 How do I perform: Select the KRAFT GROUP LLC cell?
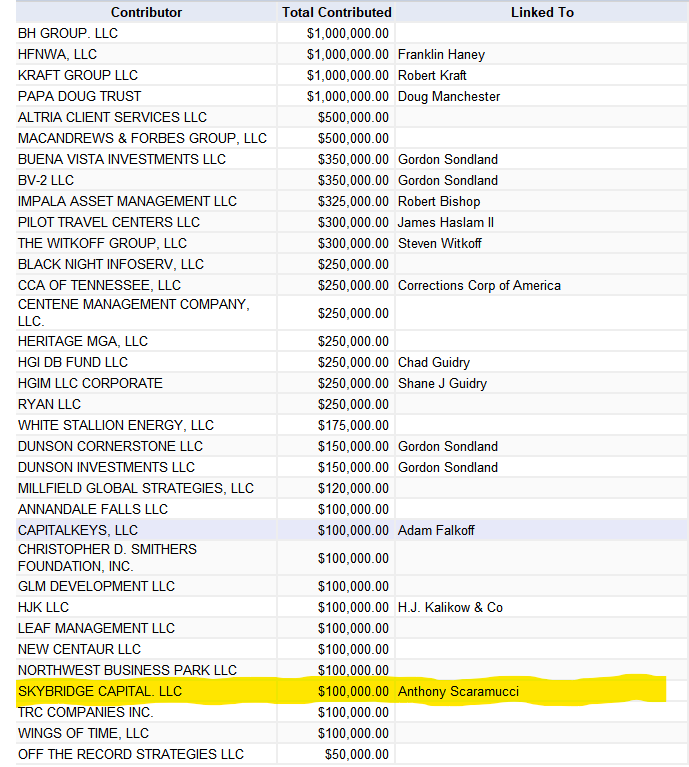tap(146, 75)
